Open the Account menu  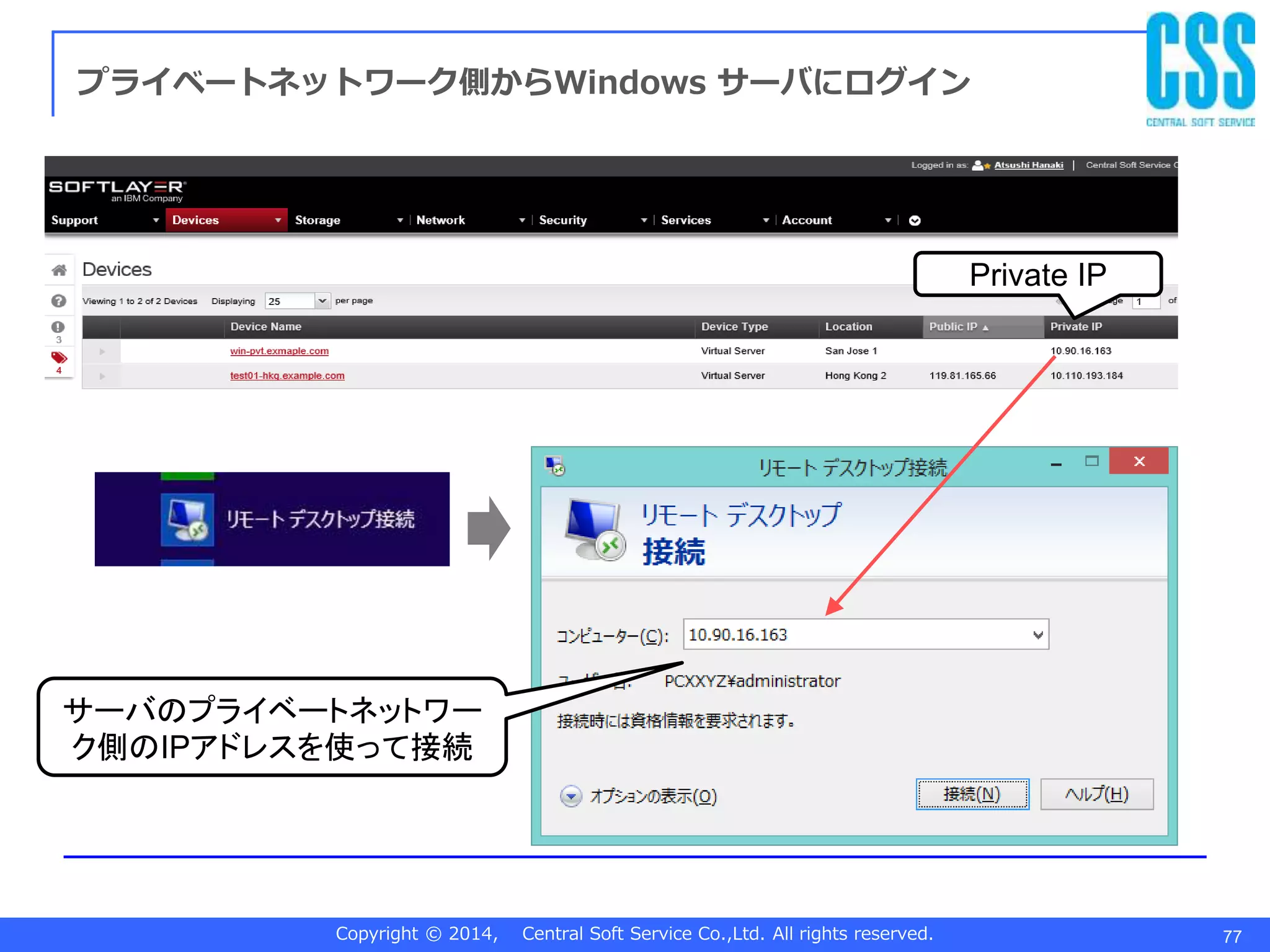pos(807,221)
